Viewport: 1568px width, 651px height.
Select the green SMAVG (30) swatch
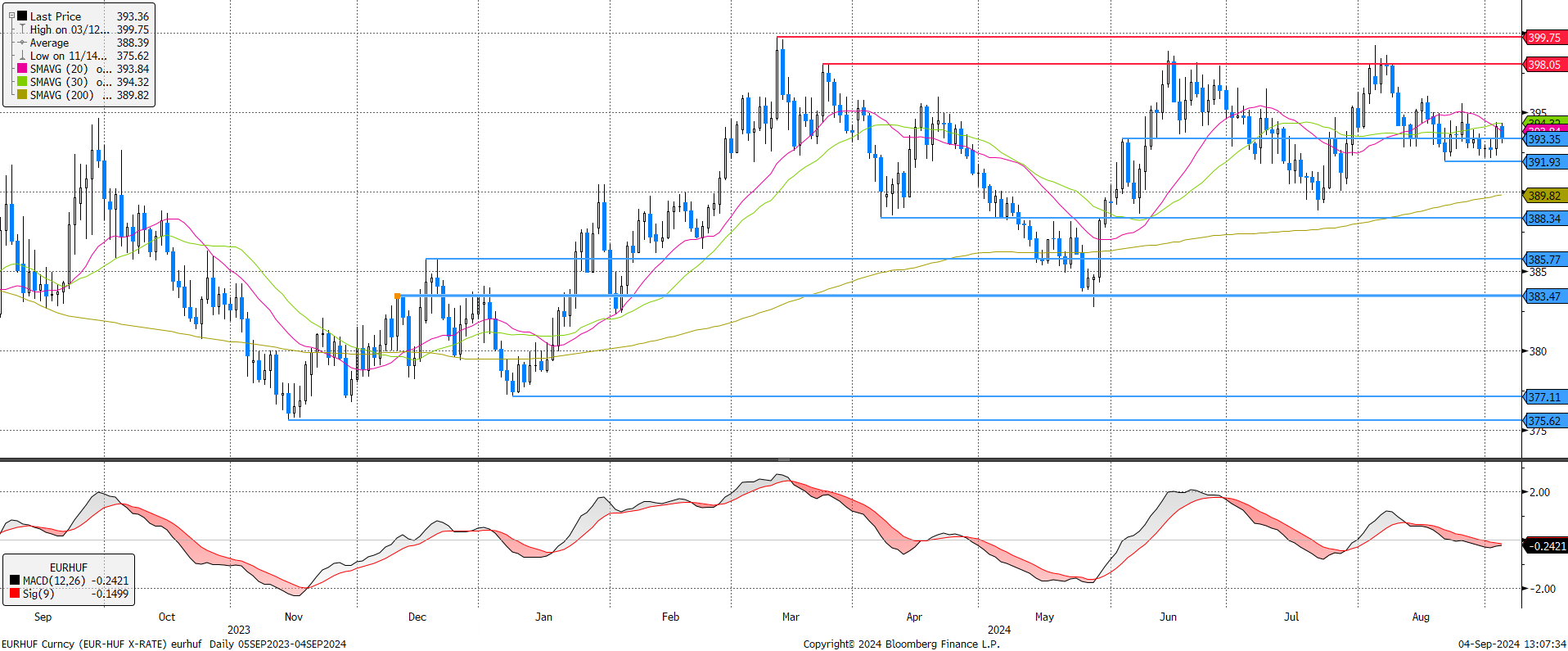click(22, 82)
